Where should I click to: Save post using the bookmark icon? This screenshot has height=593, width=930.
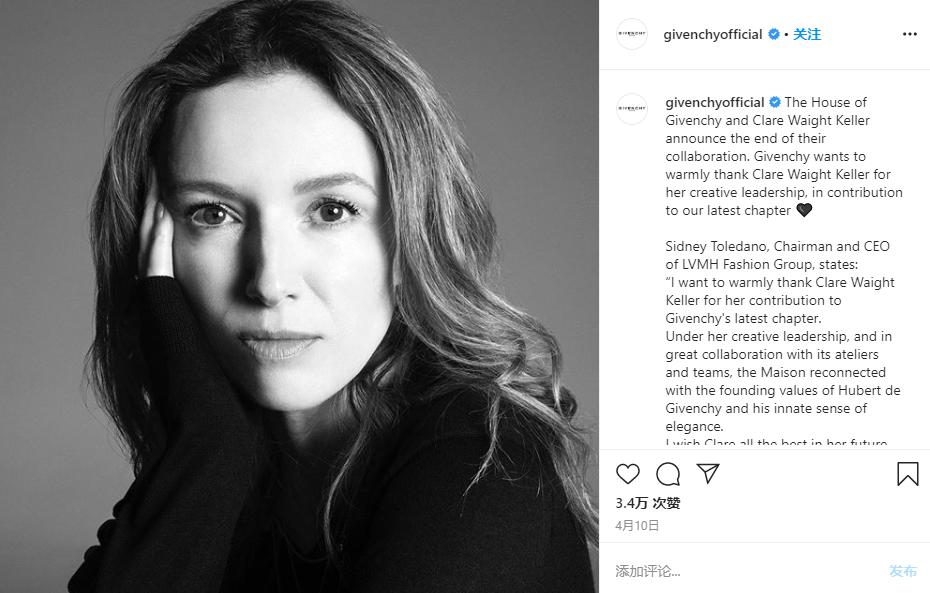tap(907, 474)
